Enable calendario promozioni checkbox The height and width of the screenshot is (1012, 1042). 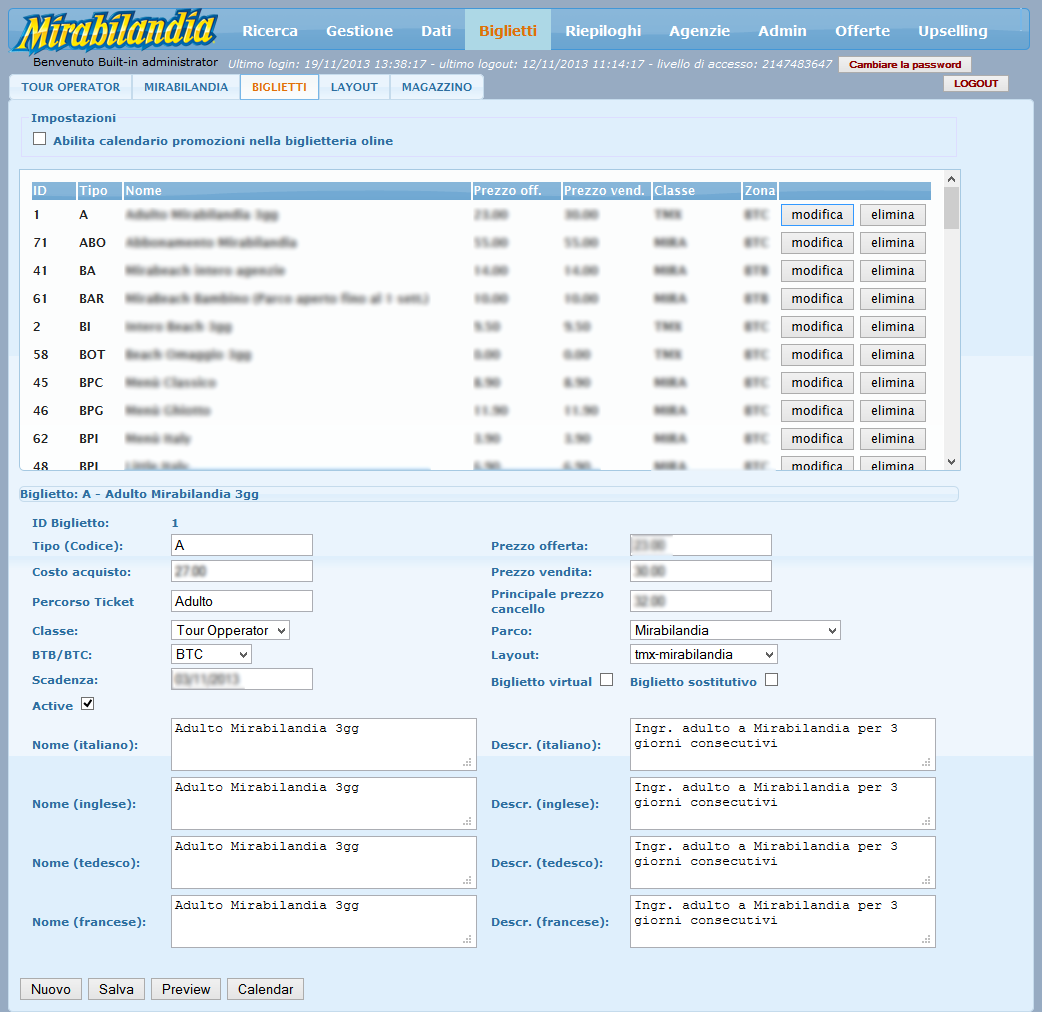click(40, 139)
